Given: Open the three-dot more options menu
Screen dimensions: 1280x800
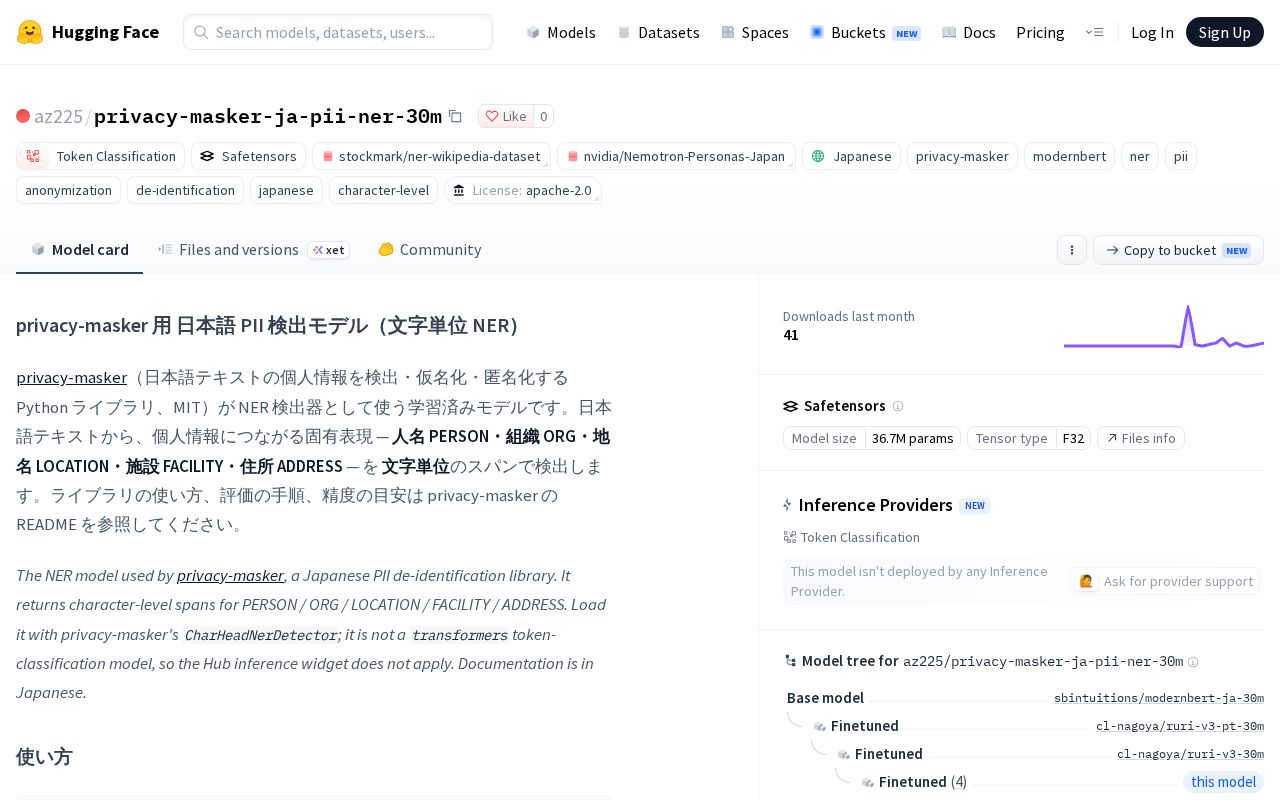Looking at the screenshot, I should pyautogui.click(x=1072, y=250).
